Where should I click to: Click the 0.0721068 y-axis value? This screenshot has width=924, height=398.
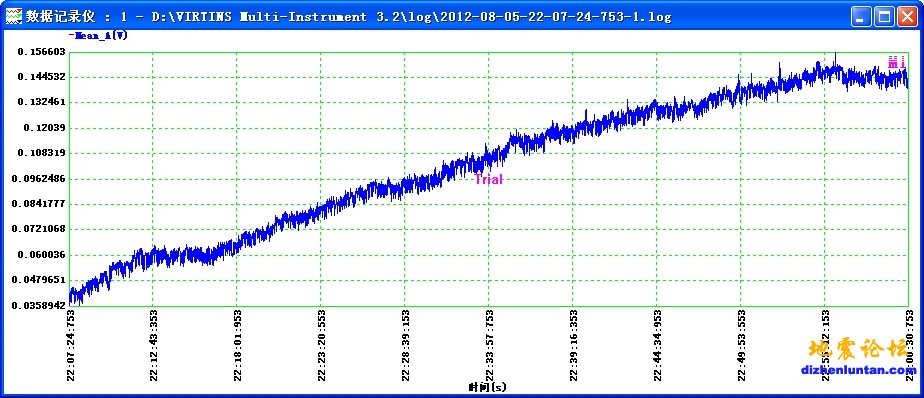click(x=38, y=229)
